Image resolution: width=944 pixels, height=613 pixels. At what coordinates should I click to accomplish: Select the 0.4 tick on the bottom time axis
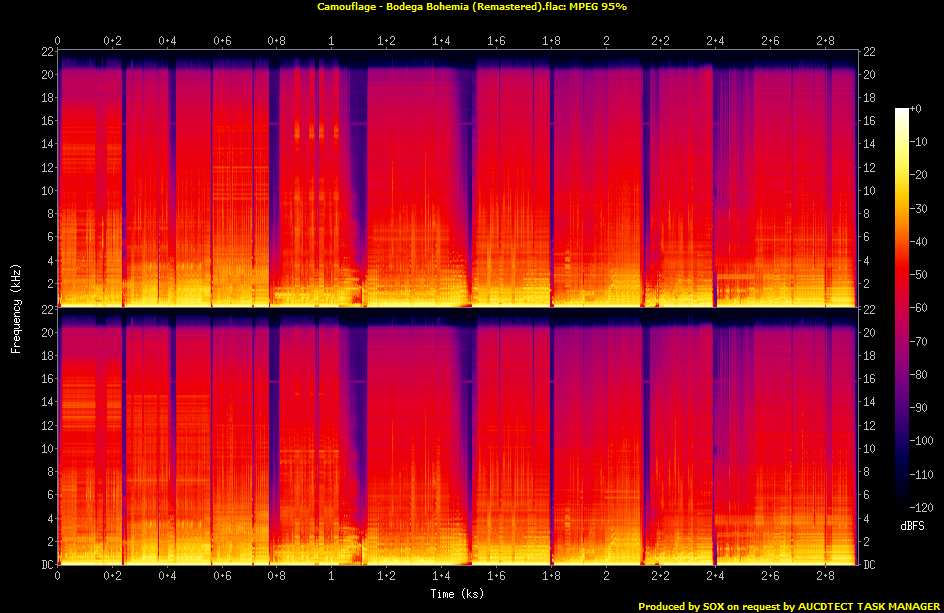click(x=167, y=578)
